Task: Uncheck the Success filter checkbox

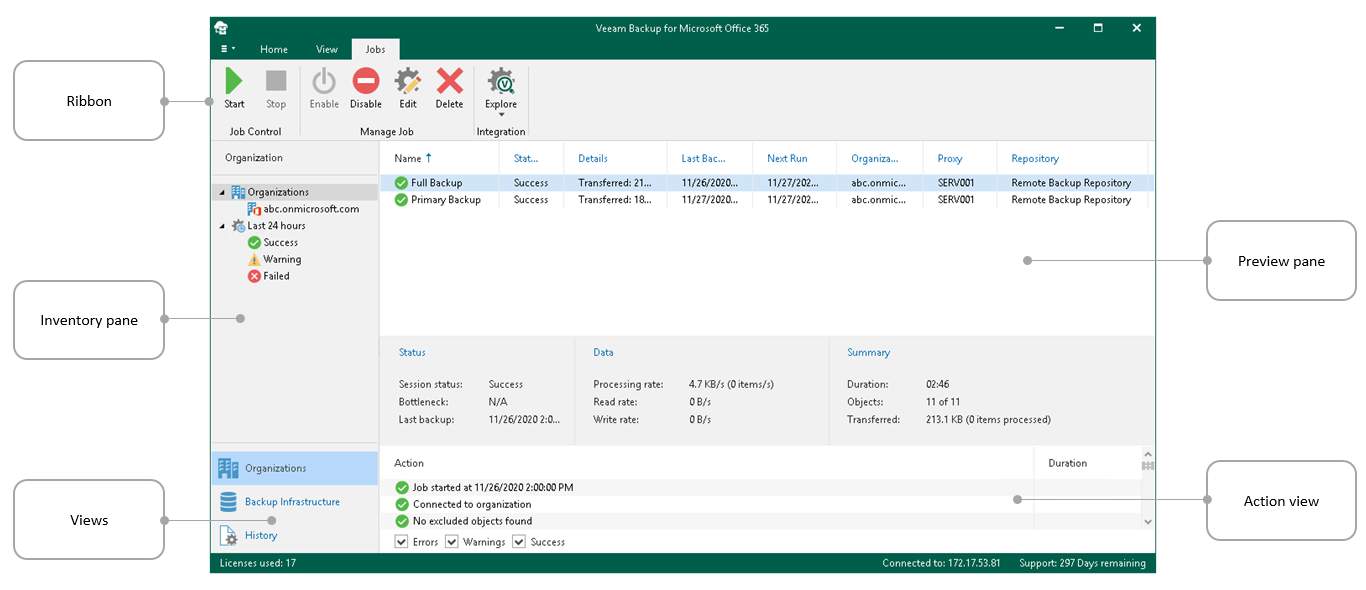Action: [519, 542]
